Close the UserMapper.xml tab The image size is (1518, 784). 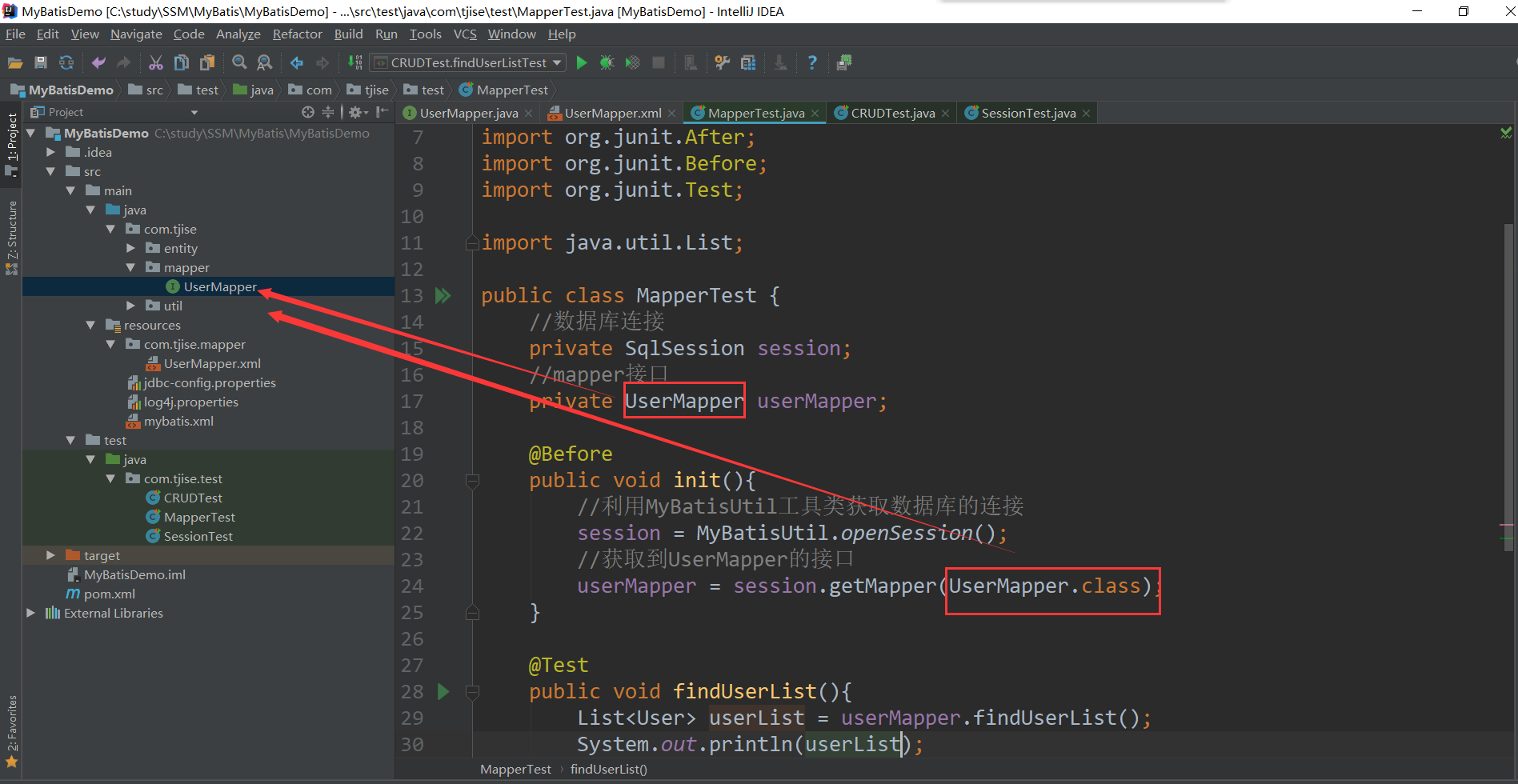click(x=671, y=114)
